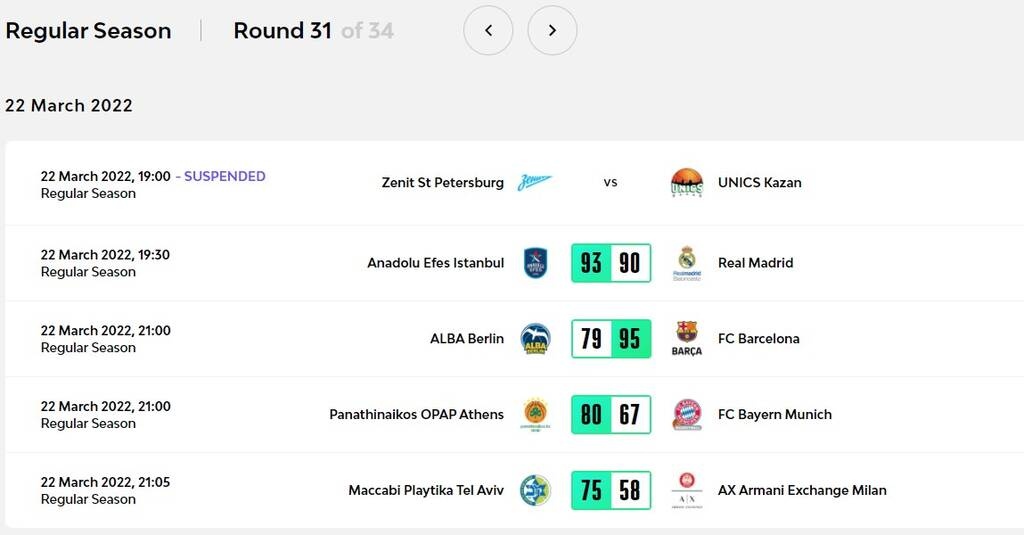Open the Efes vs Real Madrid 93-90 score
Image resolution: width=1024 pixels, height=535 pixels.
[x=611, y=263]
